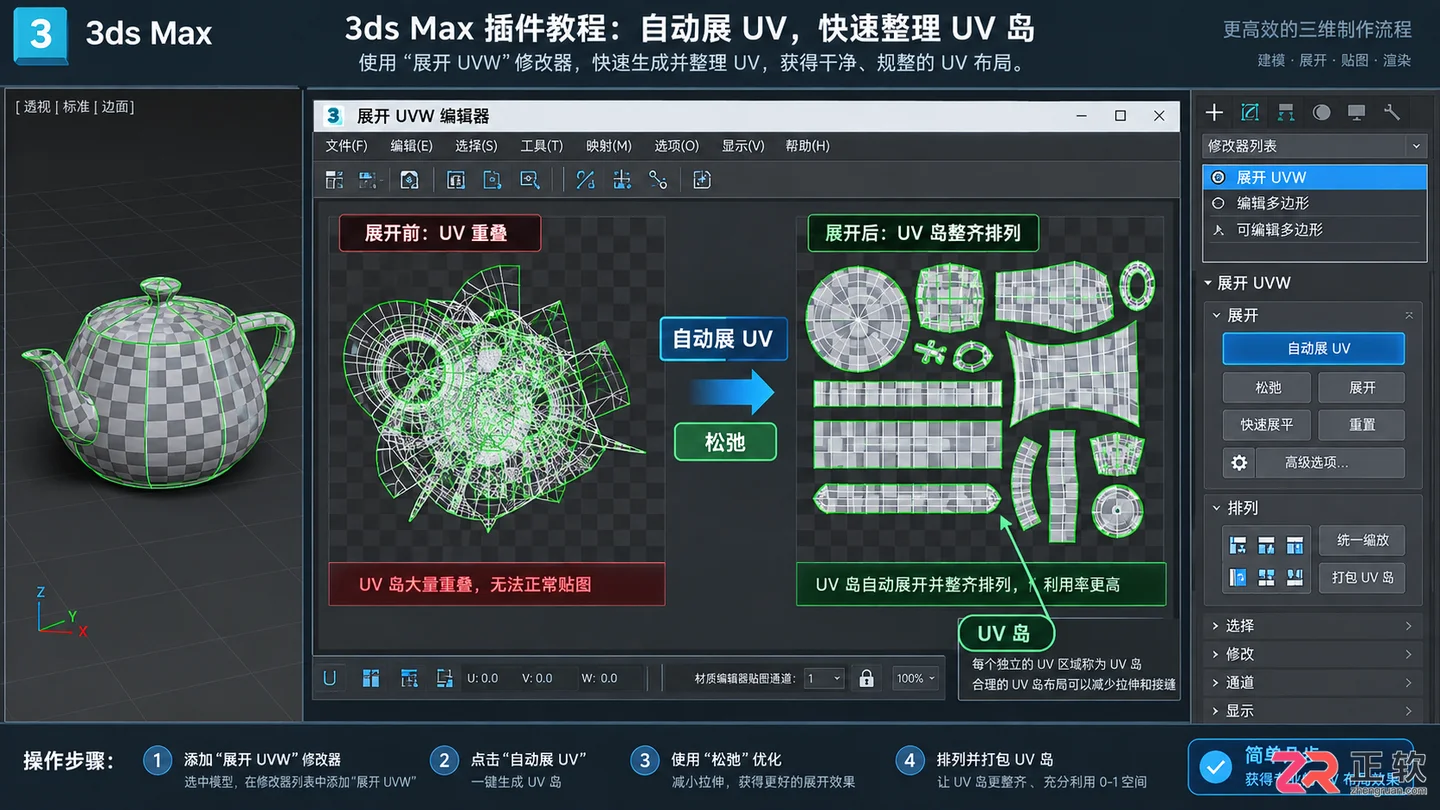This screenshot has height=810, width=1440.
Task: Click the first arrange icon in 排列 bottom row
Action: pyautogui.click(x=1238, y=577)
